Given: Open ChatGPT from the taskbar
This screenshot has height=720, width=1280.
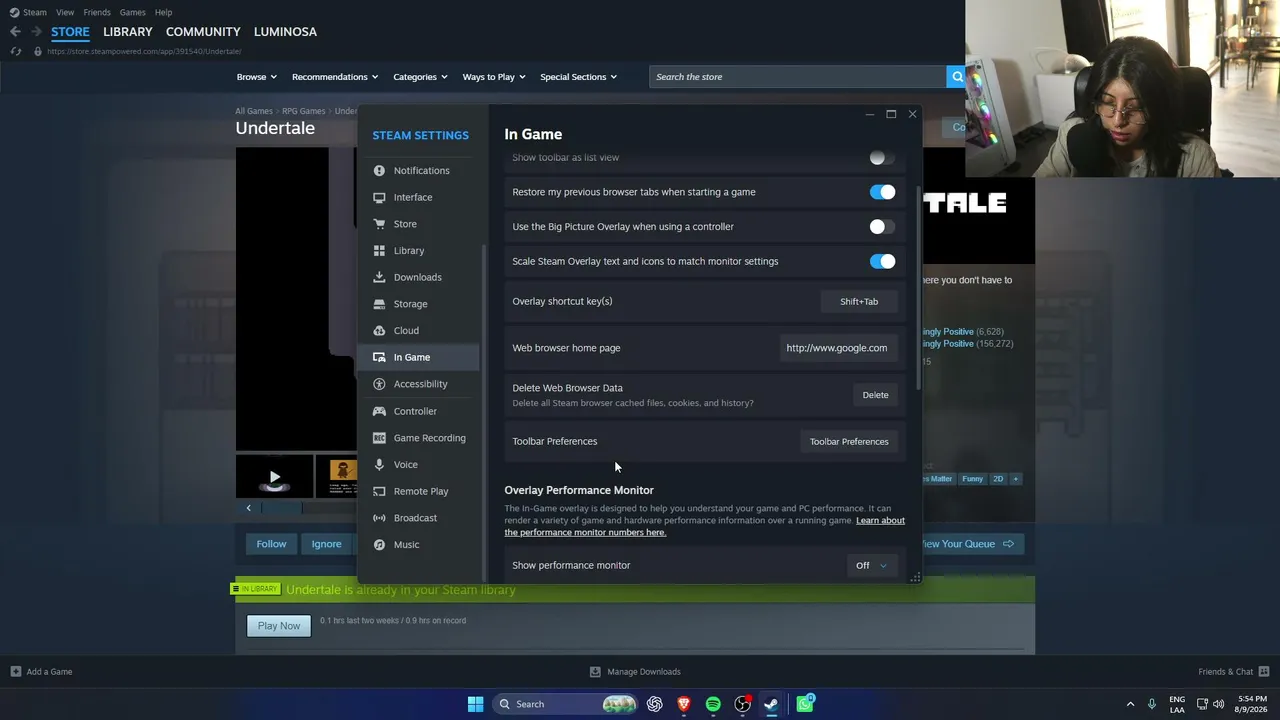Looking at the screenshot, I should [655, 704].
